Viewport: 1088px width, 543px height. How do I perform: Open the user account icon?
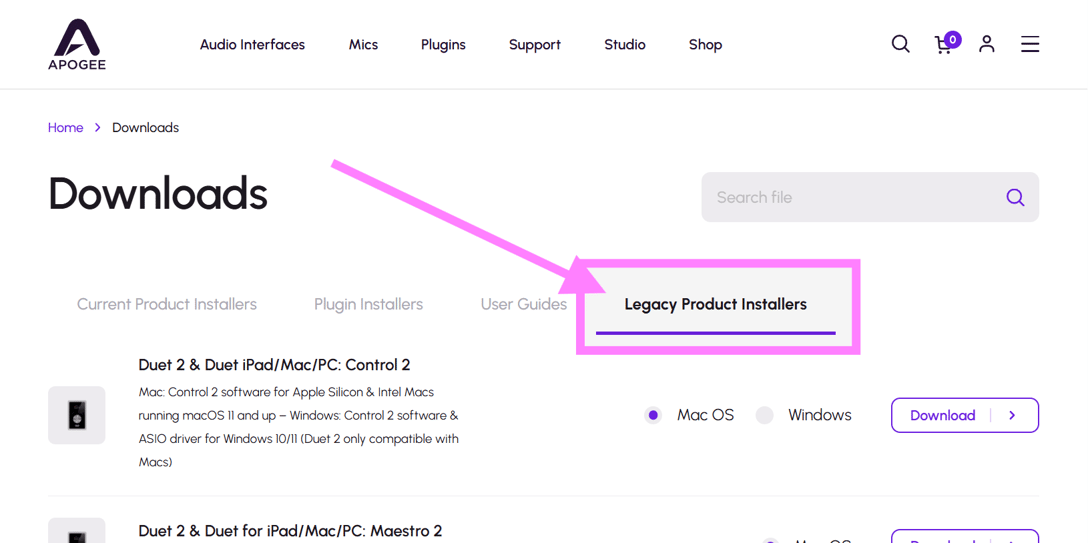tap(986, 44)
